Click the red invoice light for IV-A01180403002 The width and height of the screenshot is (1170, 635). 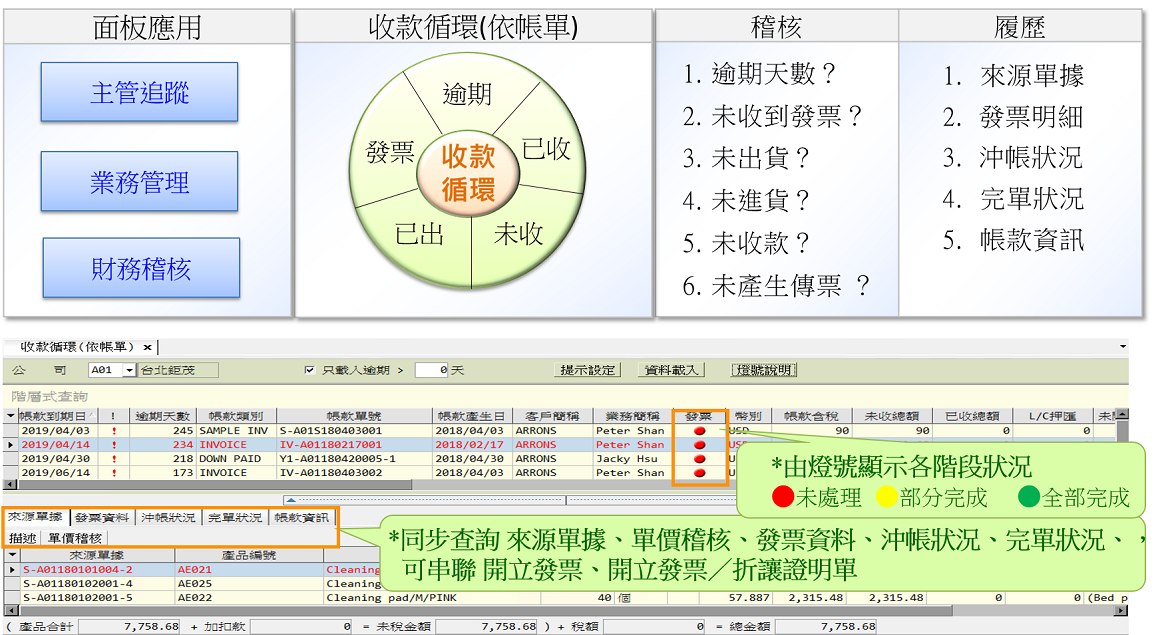pyautogui.click(x=699, y=473)
